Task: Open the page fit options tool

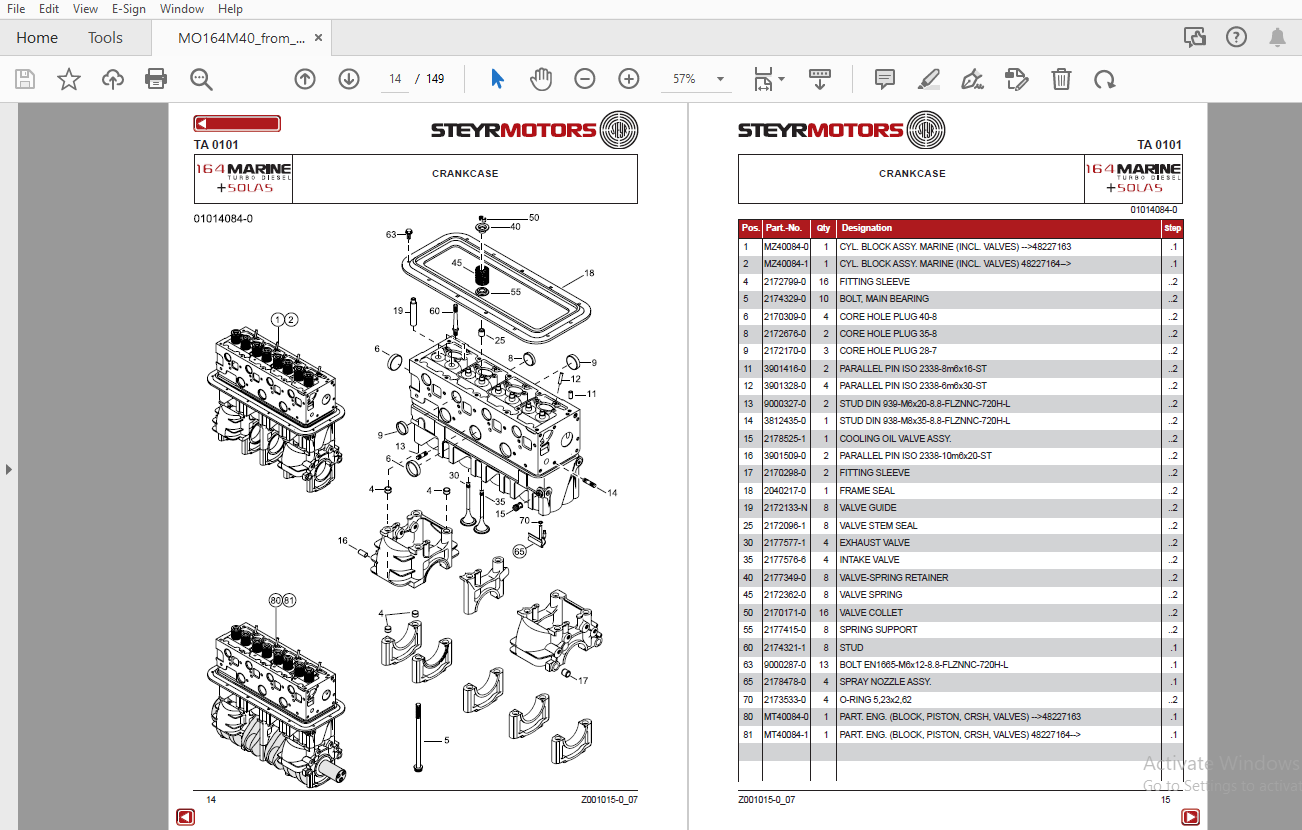Action: (x=764, y=79)
